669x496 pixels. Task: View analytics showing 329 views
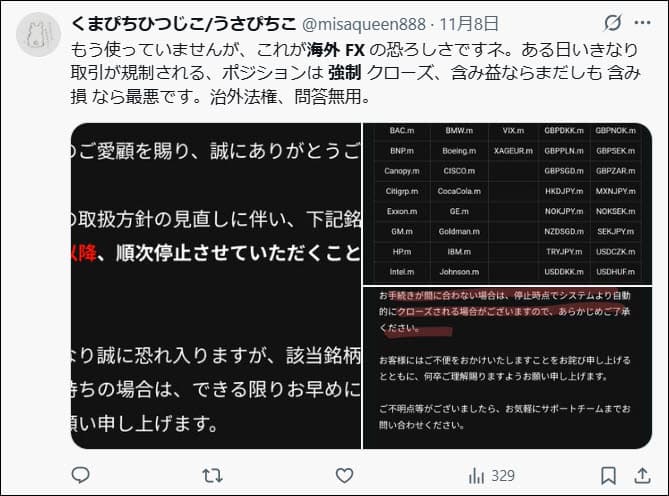[492, 476]
